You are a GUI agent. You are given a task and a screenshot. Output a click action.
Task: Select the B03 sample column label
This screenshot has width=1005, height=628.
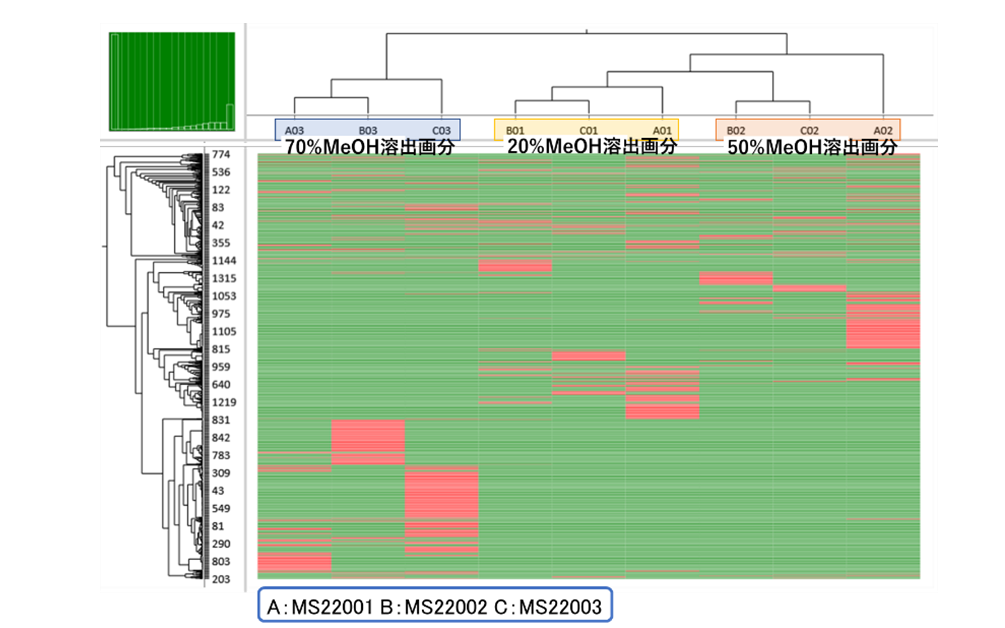pyautogui.click(x=368, y=131)
